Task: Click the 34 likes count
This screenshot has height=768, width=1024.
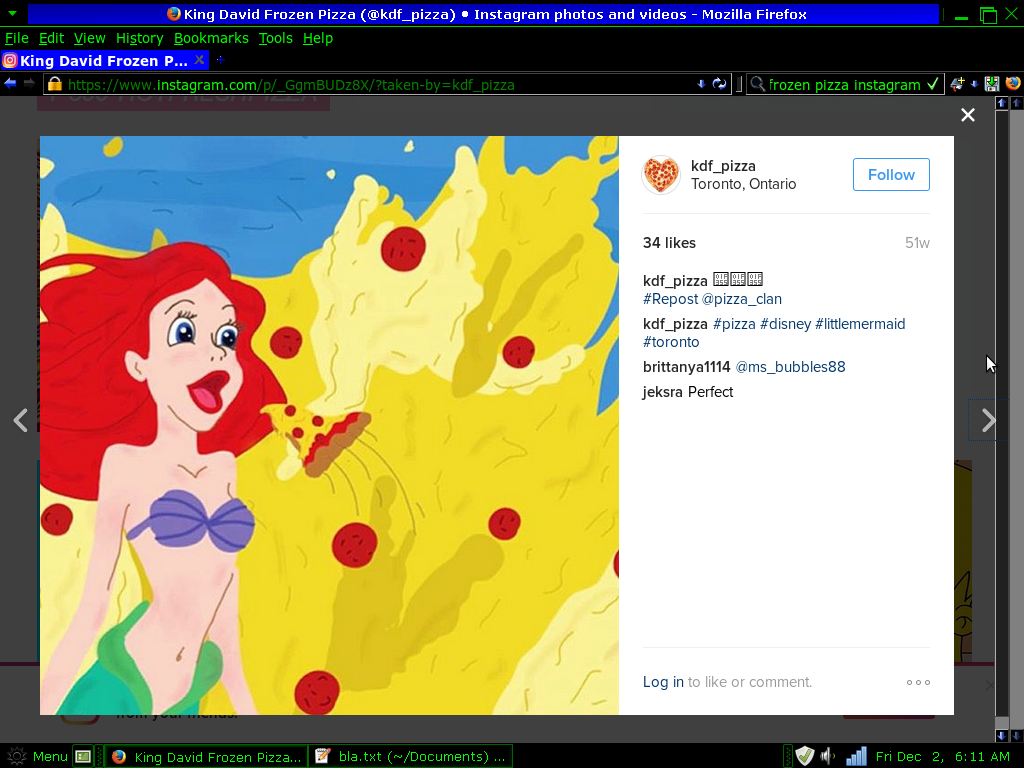Action: 669,243
